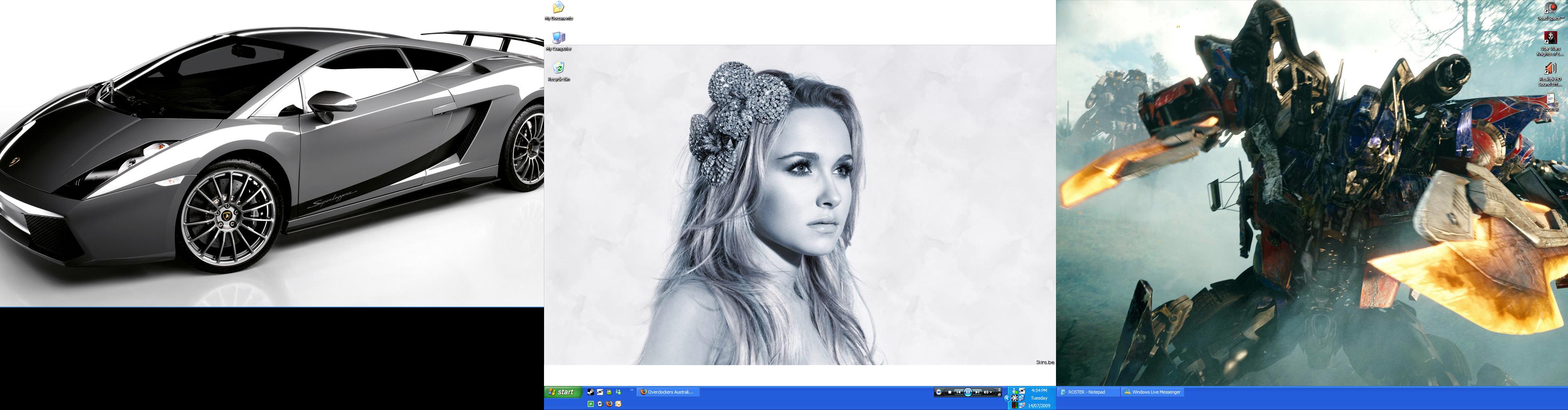Open the ROSTER text file icon
The image size is (1568, 410).
1550,102
